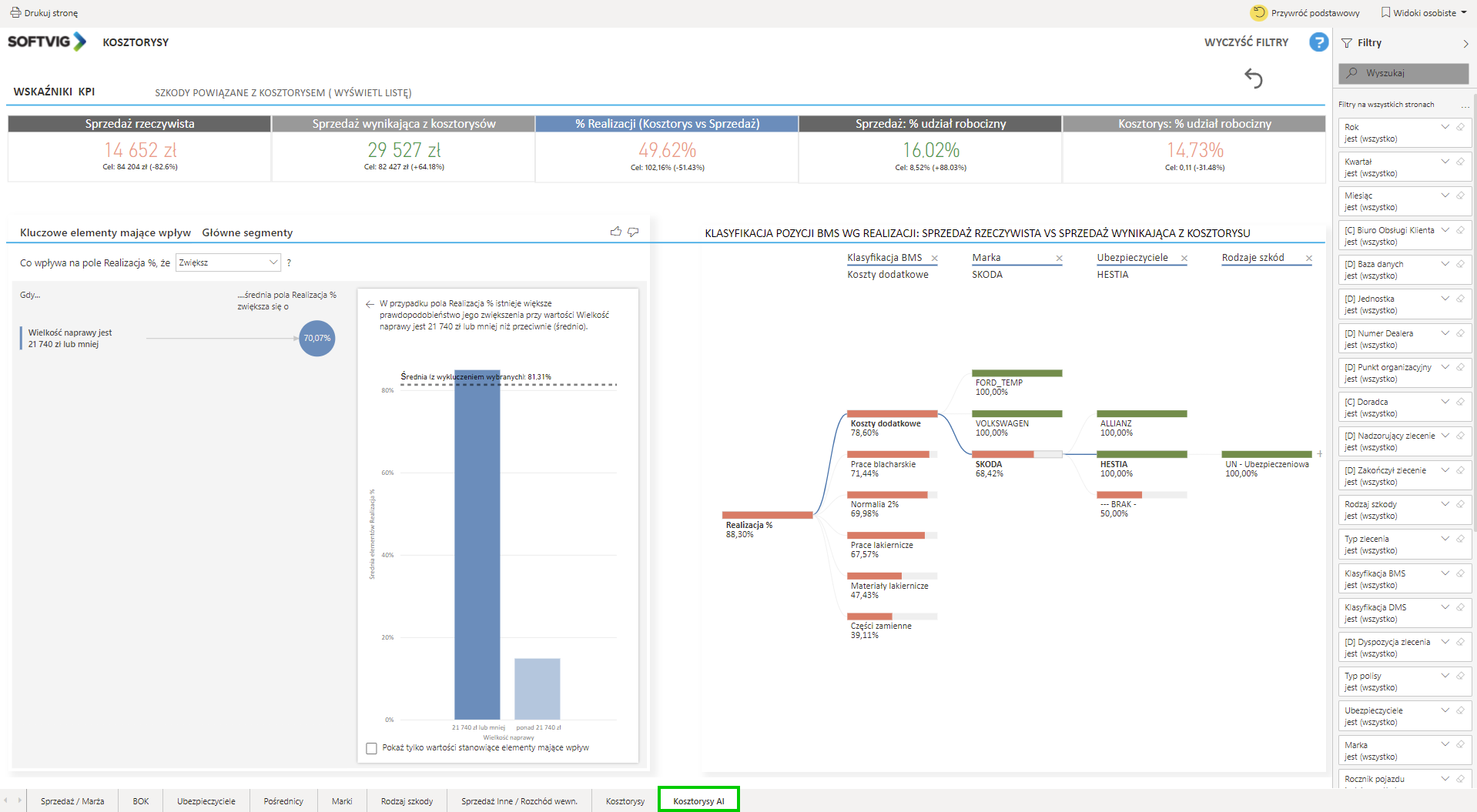The width and height of the screenshot is (1477, 812).
Task: Open the Zwiększ dropdown
Action: (228, 262)
